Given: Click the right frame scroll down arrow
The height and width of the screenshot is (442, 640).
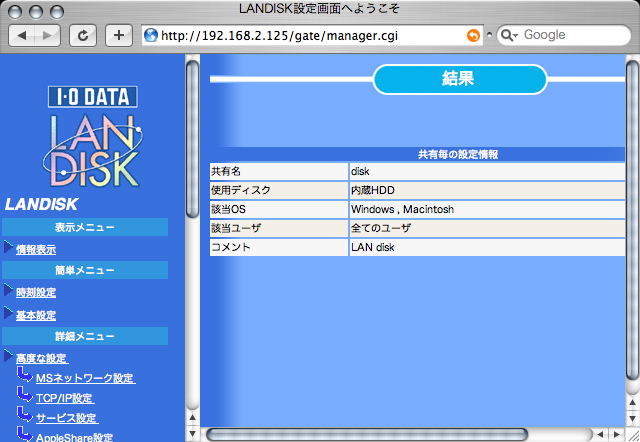Looking at the screenshot, I should point(632,419).
